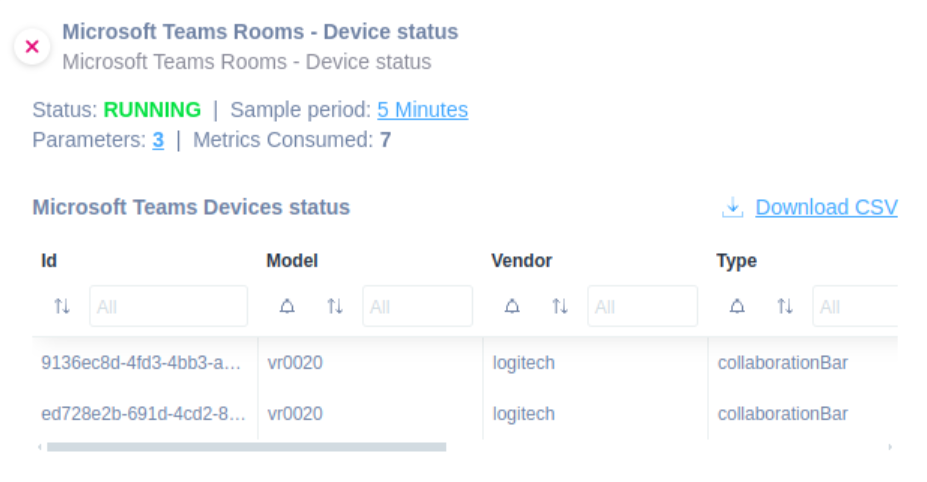Screen dimensions: 927x482
Task: Sort table by Model column
Action: point(335,306)
